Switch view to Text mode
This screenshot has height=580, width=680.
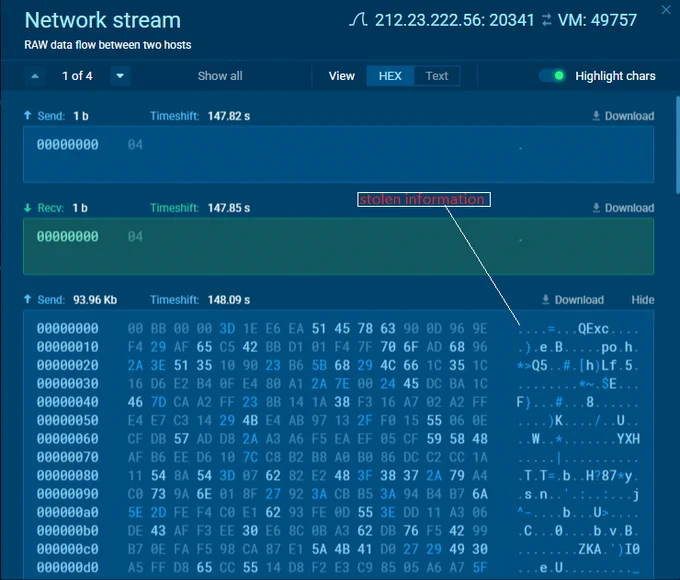point(437,76)
